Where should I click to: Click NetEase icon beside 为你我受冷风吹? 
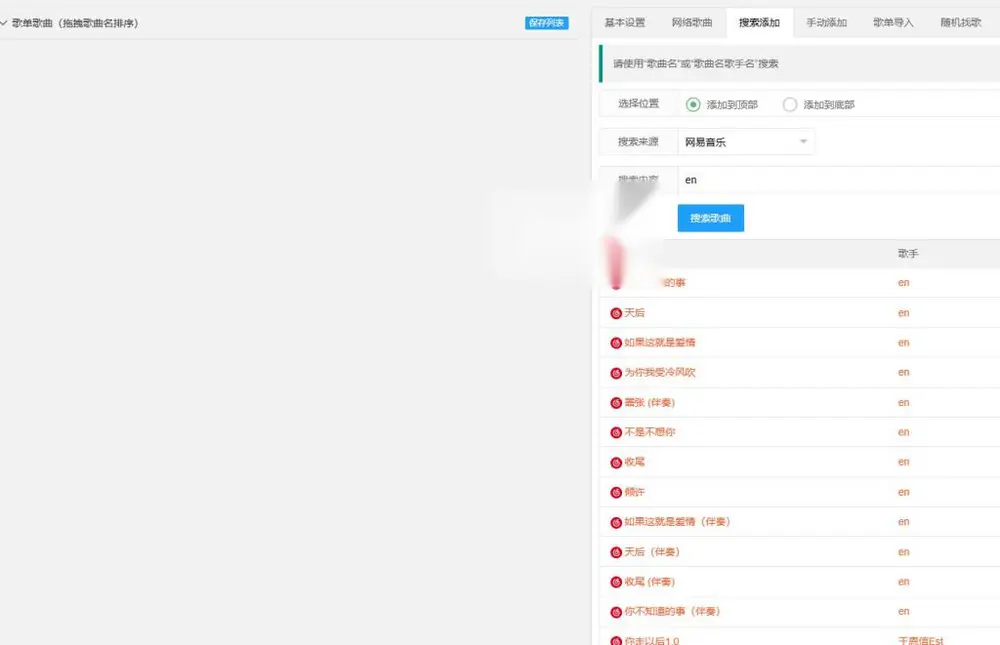pos(616,373)
